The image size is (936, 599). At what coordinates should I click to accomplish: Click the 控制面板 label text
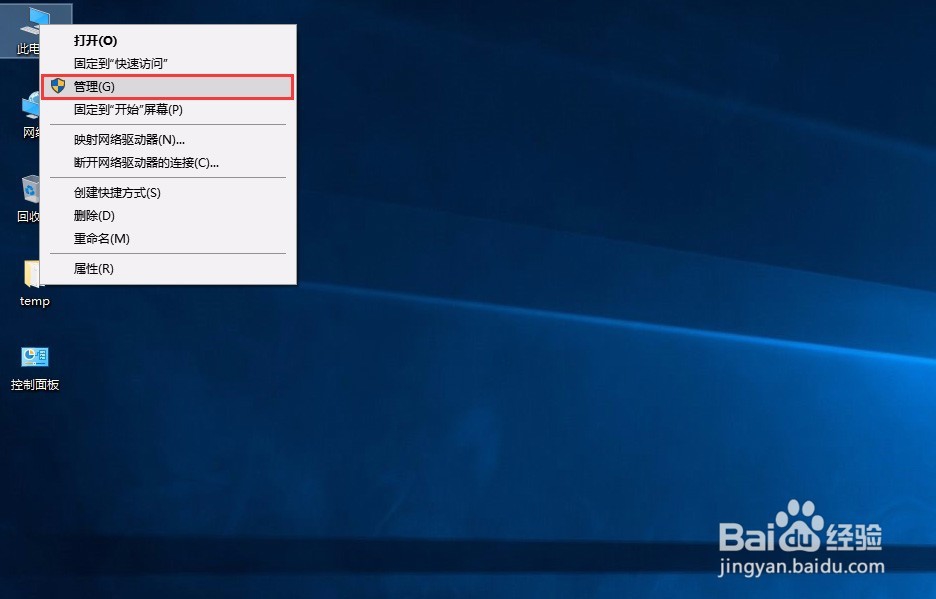(x=35, y=385)
